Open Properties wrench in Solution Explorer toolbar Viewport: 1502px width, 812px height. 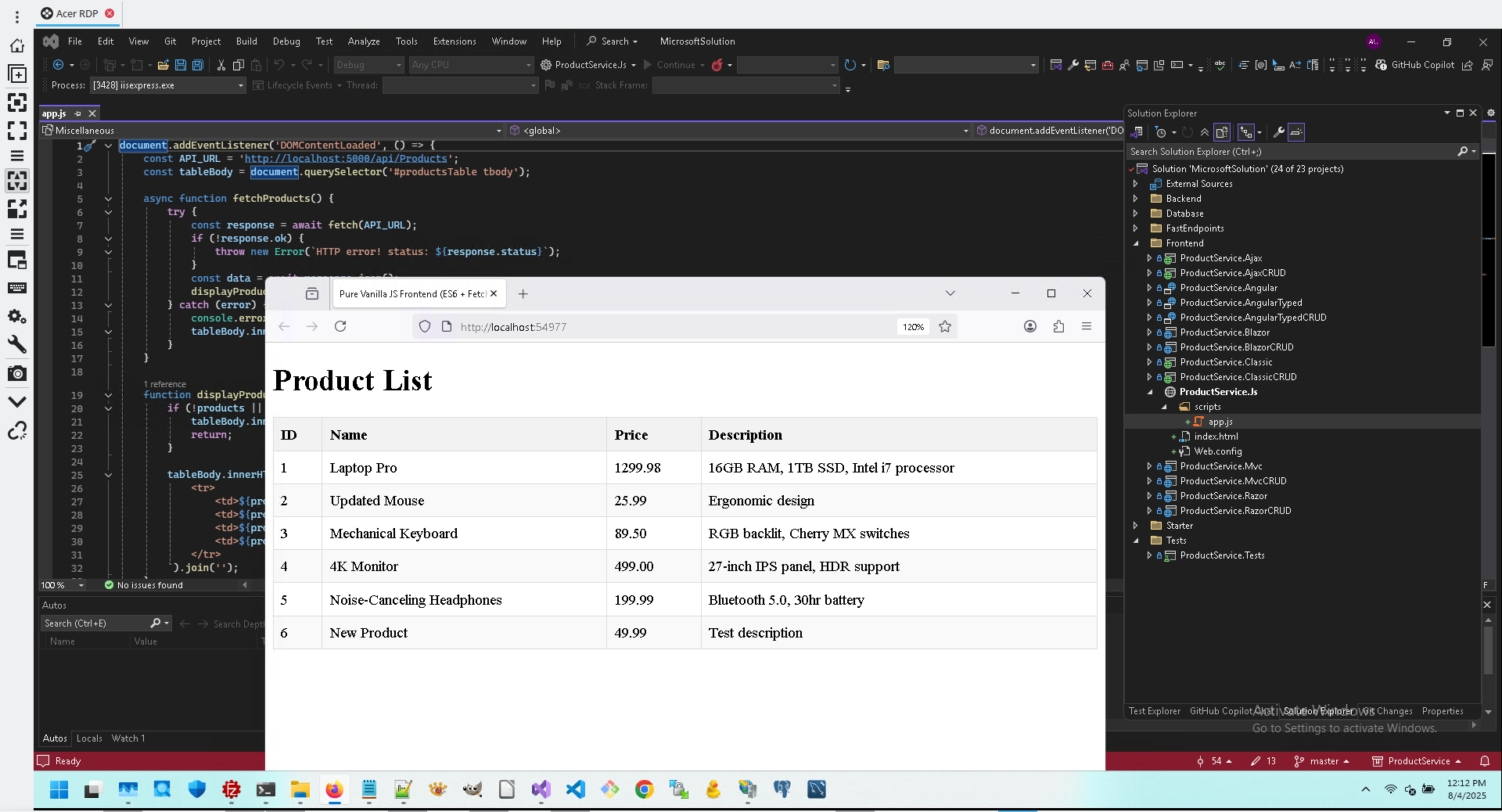point(1278,132)
